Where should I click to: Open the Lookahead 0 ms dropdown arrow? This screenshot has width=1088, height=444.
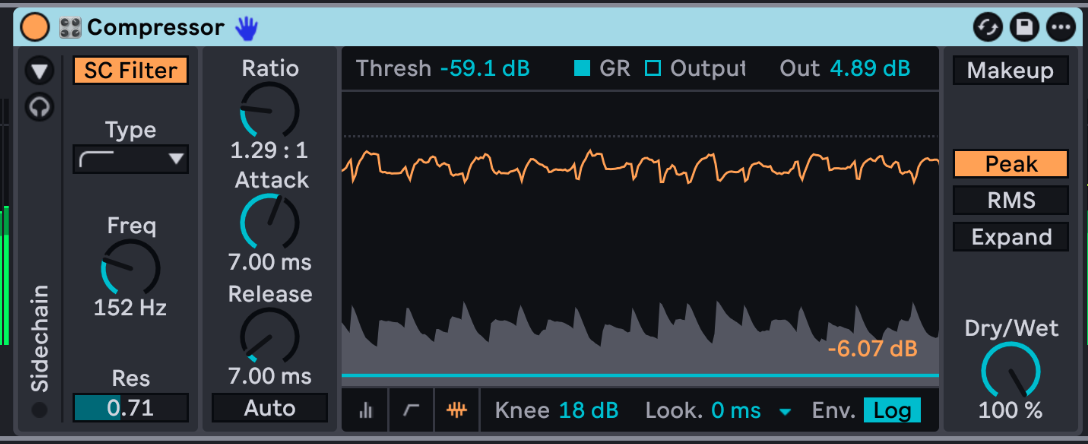point(785,412)
